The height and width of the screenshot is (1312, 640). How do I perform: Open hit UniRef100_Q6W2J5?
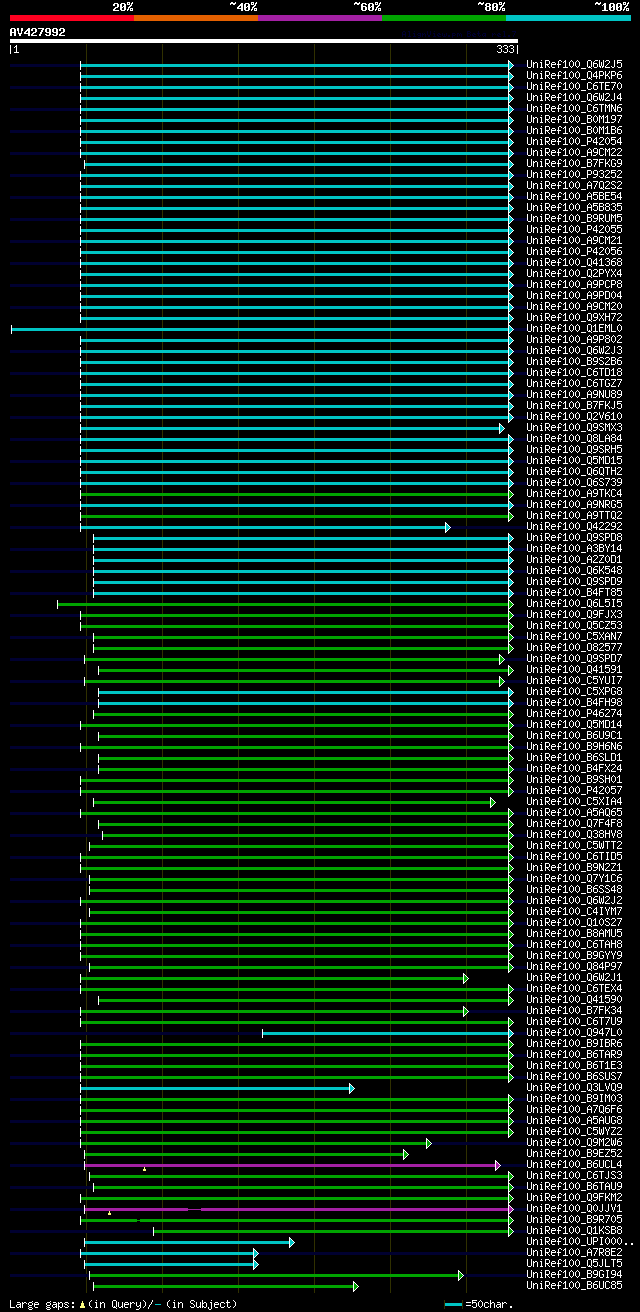click(x=574, y=64)
